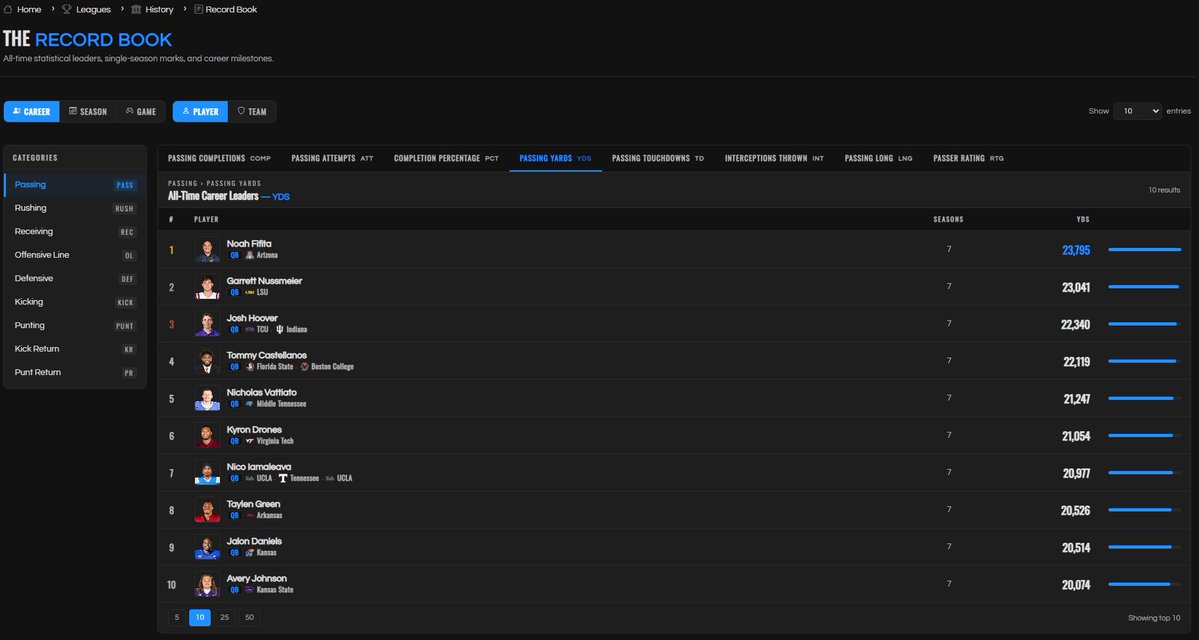The width and height of the screenshot is (1199, 640).
Task: Select the Kick Return category
Action: tap(75, 349)
